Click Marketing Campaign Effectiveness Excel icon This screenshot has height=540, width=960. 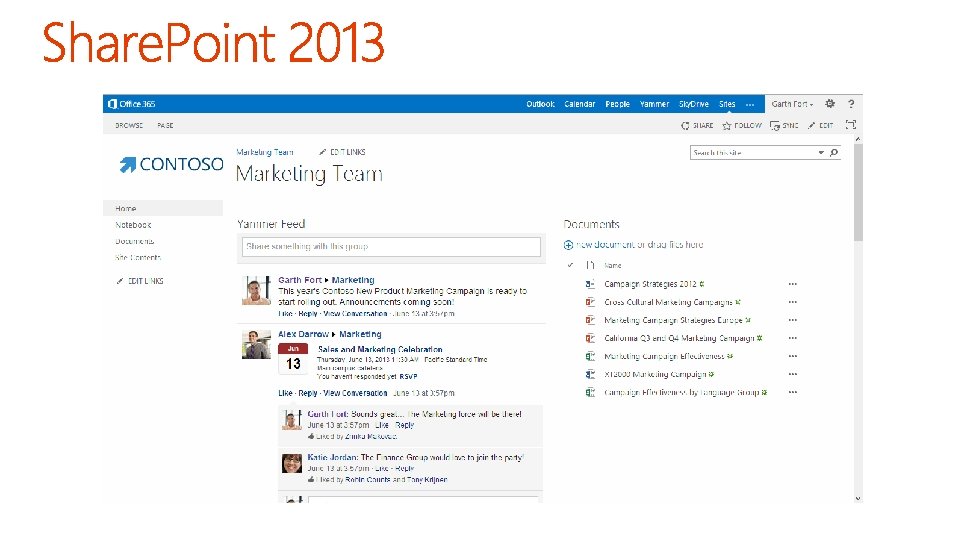click(x=590, y=356)
